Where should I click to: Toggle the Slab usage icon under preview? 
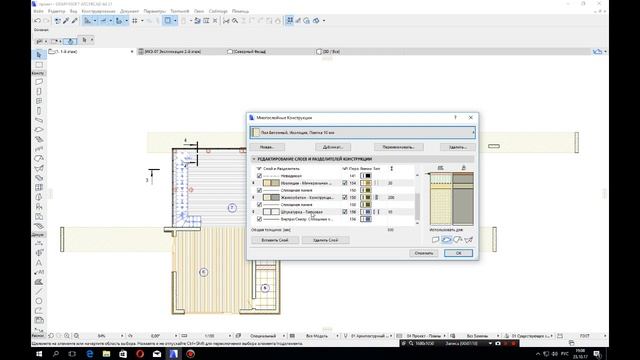447,240
